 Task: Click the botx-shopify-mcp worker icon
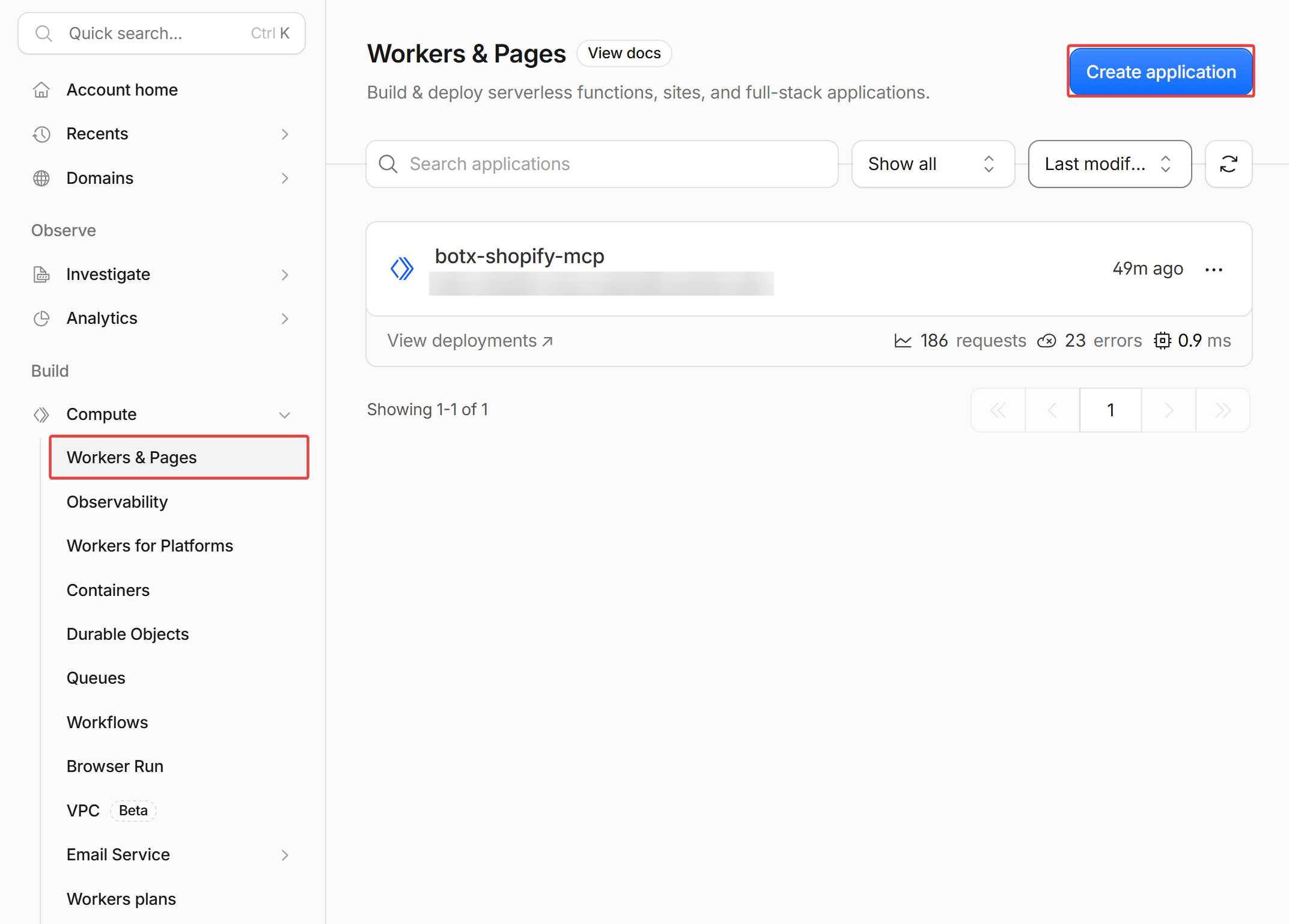(x=402, y=269)
